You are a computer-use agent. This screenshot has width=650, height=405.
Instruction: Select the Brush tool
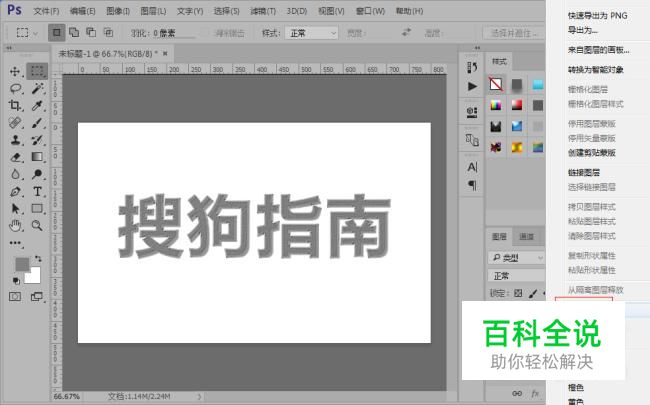click(x=37, y=123)
